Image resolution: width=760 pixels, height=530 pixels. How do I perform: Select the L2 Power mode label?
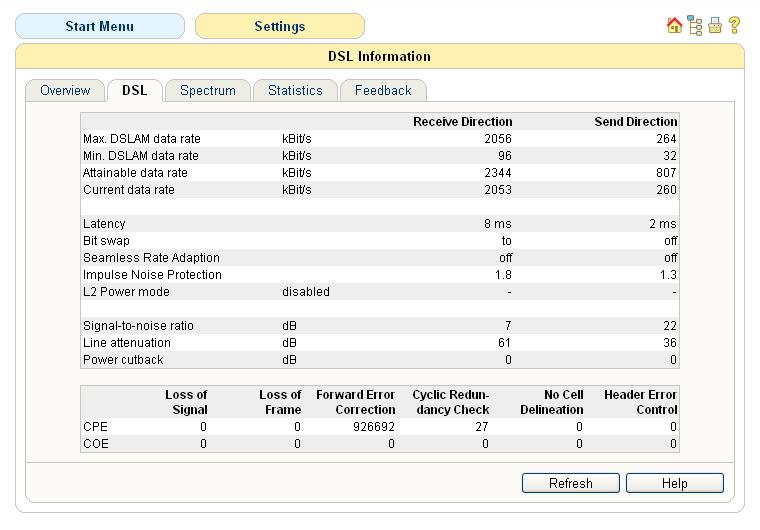126,291
